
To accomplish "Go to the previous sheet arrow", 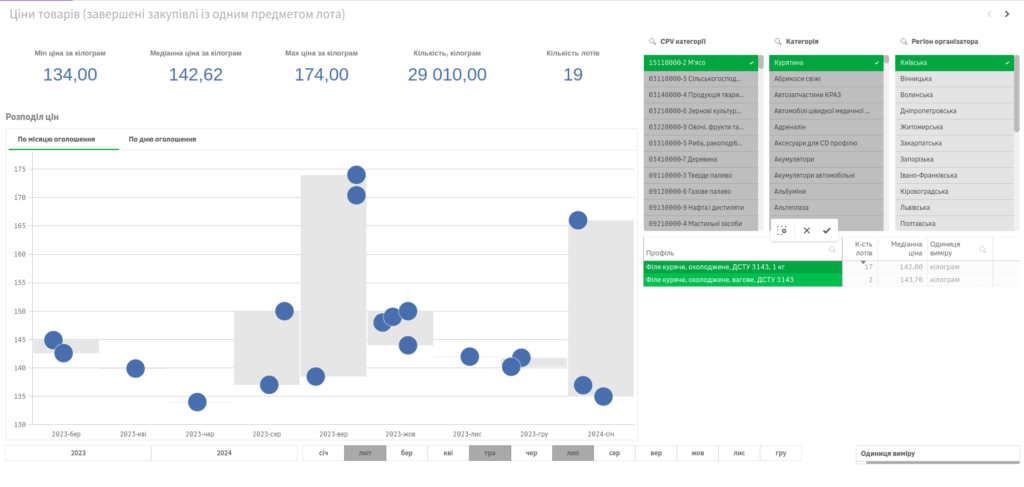I will (x=990, y=14).
